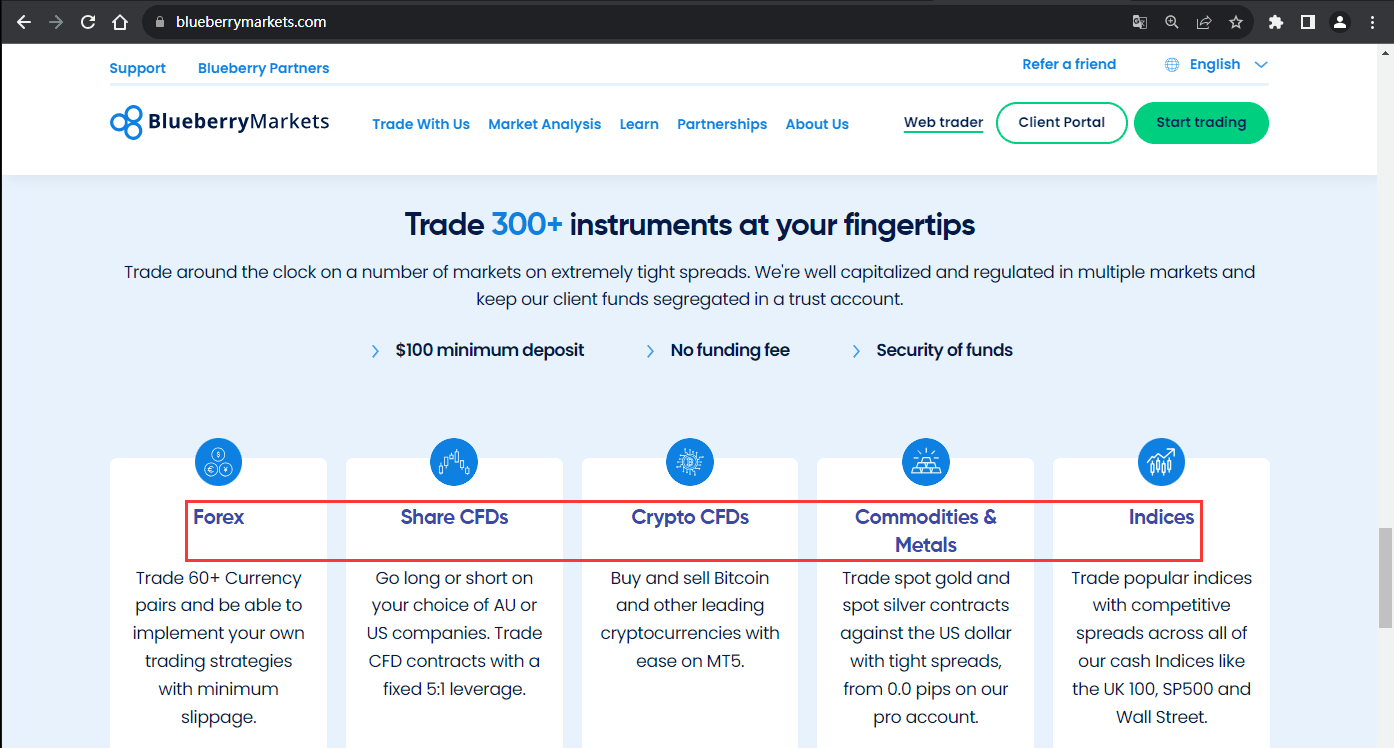The image size is (1394, 748).
Task: Share this page icon
Action: (1204, 22)
